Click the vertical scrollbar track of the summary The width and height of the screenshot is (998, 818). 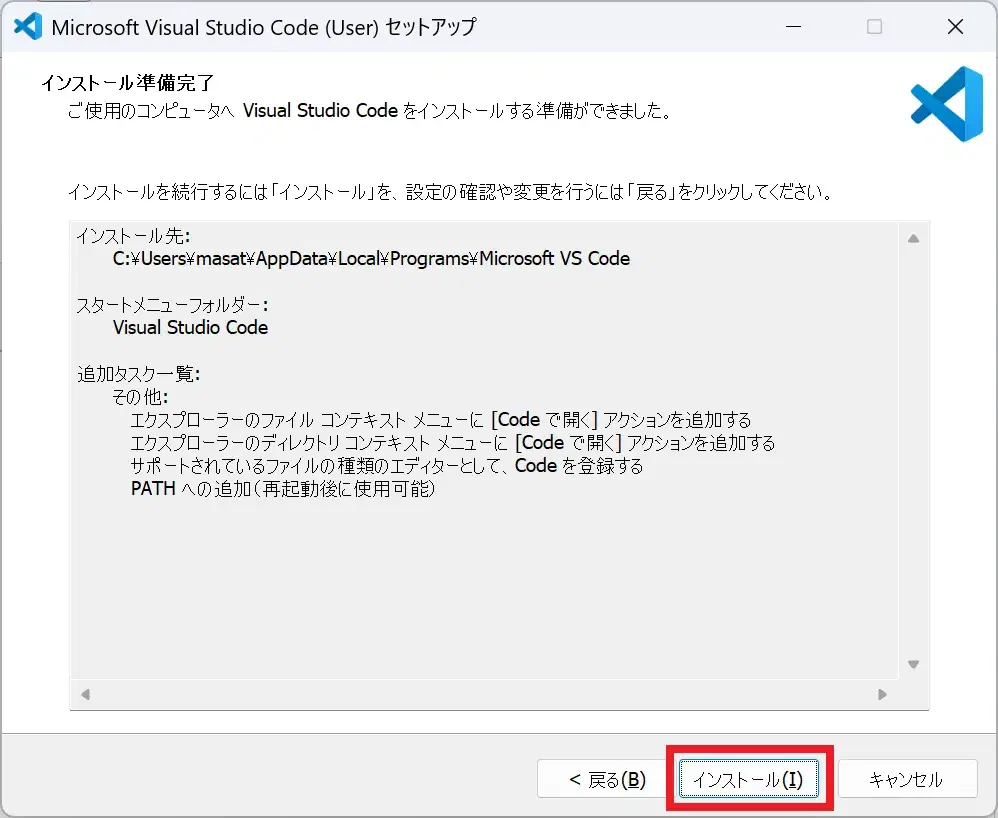click(913, 450)
